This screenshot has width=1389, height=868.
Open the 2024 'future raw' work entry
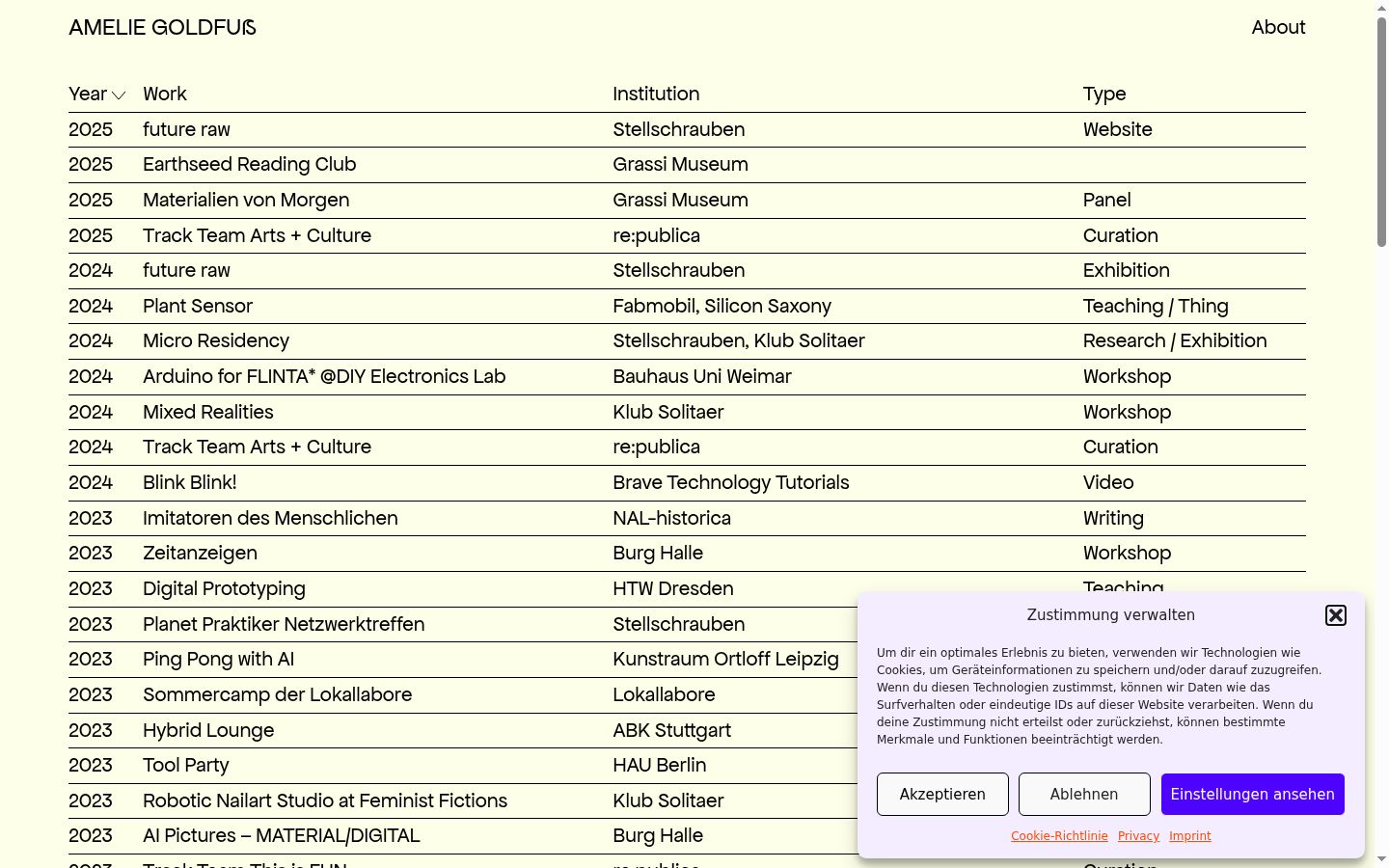pos(186,271)
